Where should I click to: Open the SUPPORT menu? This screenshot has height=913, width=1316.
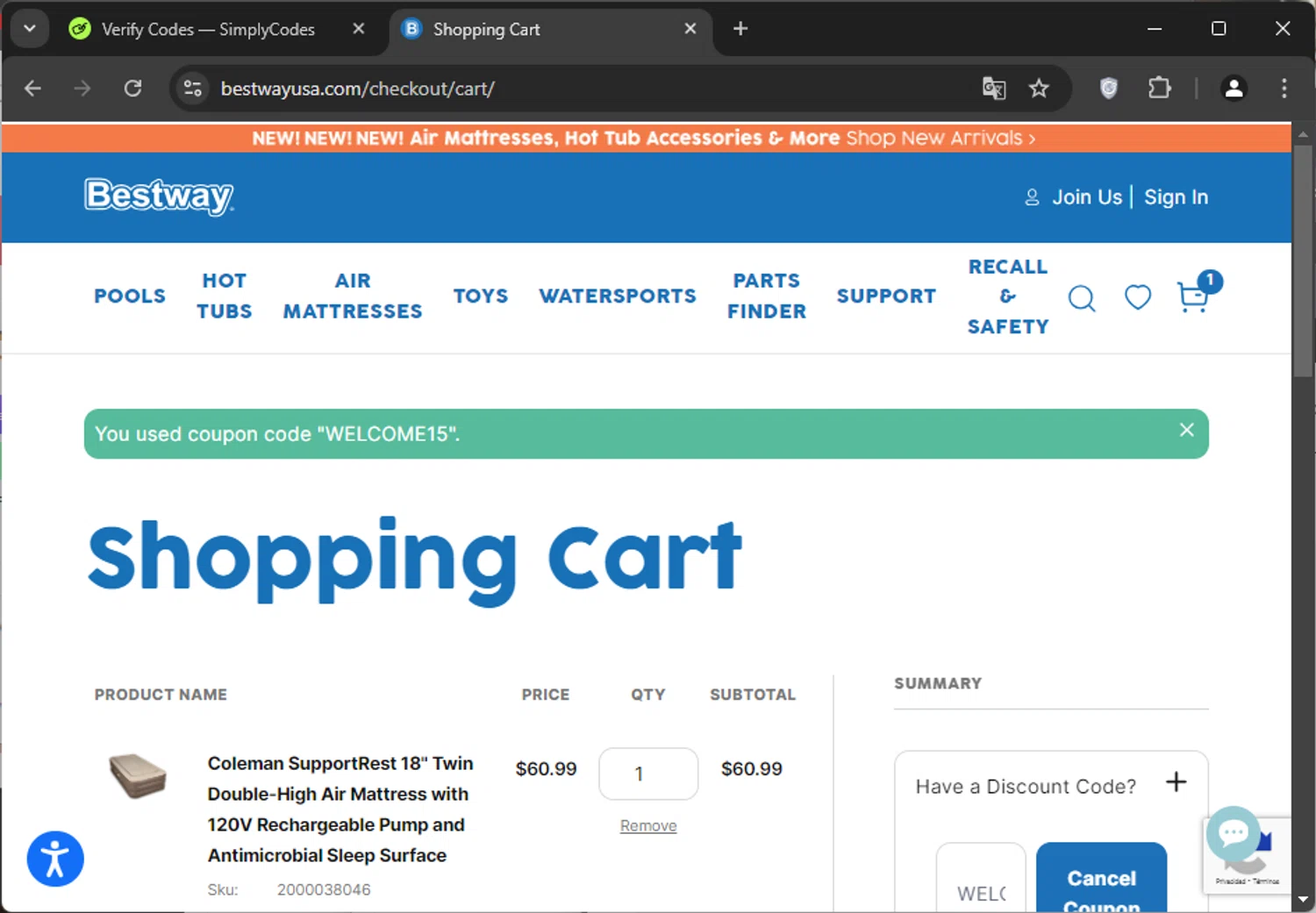tap(886, 296)
